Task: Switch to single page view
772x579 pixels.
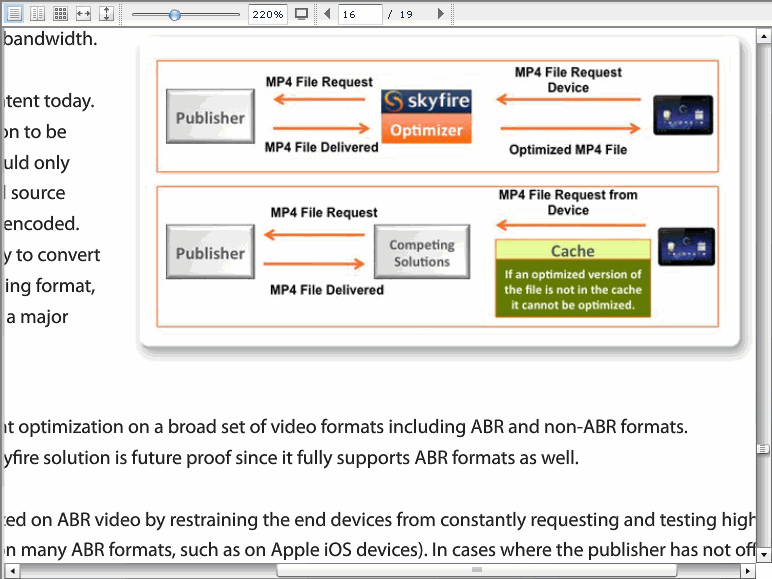Action: point(14,13)
